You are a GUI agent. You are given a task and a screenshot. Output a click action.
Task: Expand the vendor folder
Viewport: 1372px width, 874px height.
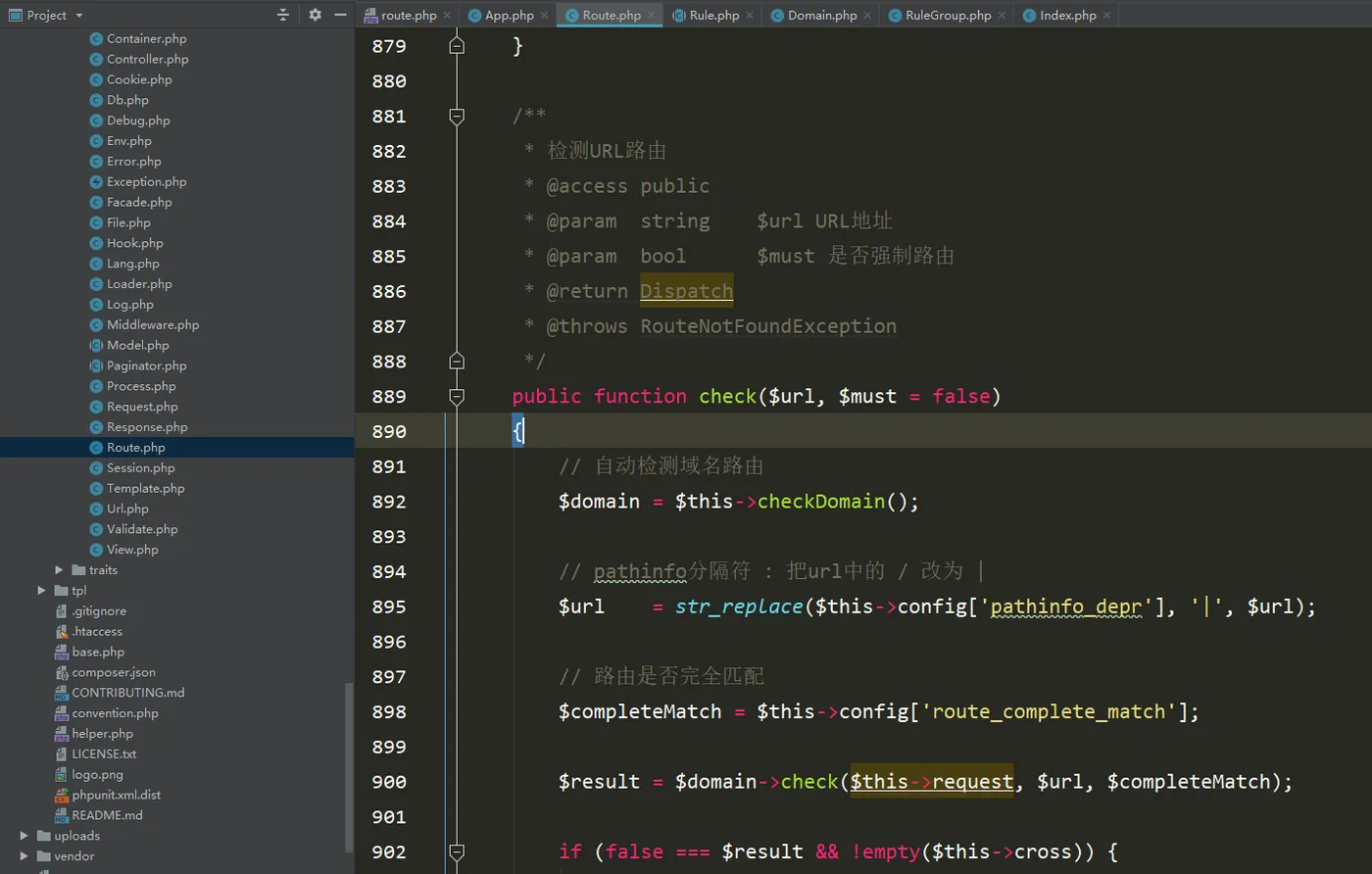(24, 856)
